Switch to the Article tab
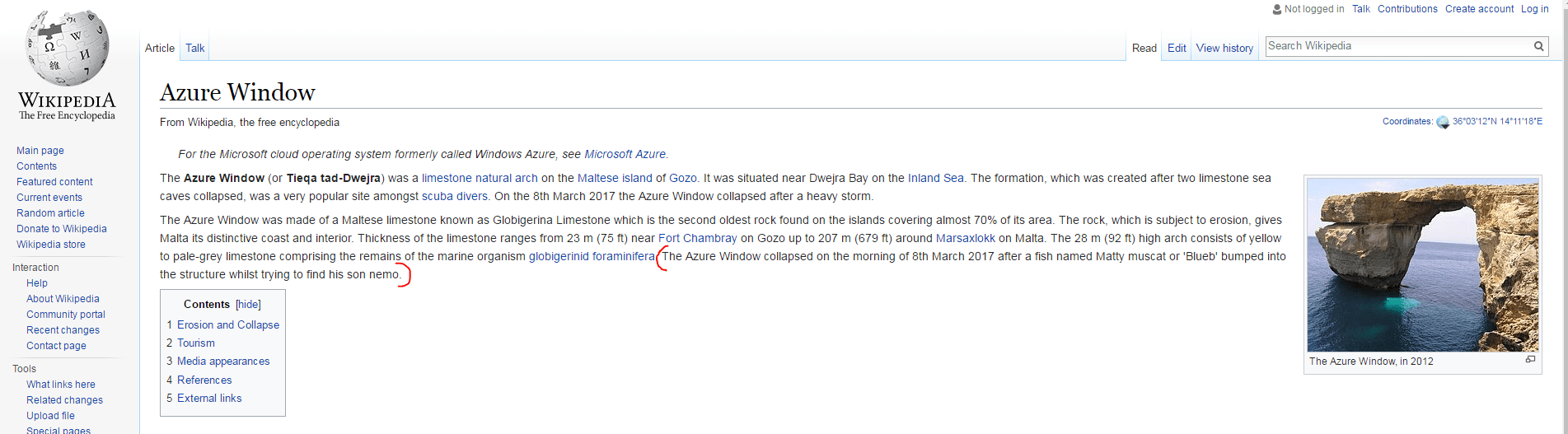 pyautogui.click(x=160, y=48)
